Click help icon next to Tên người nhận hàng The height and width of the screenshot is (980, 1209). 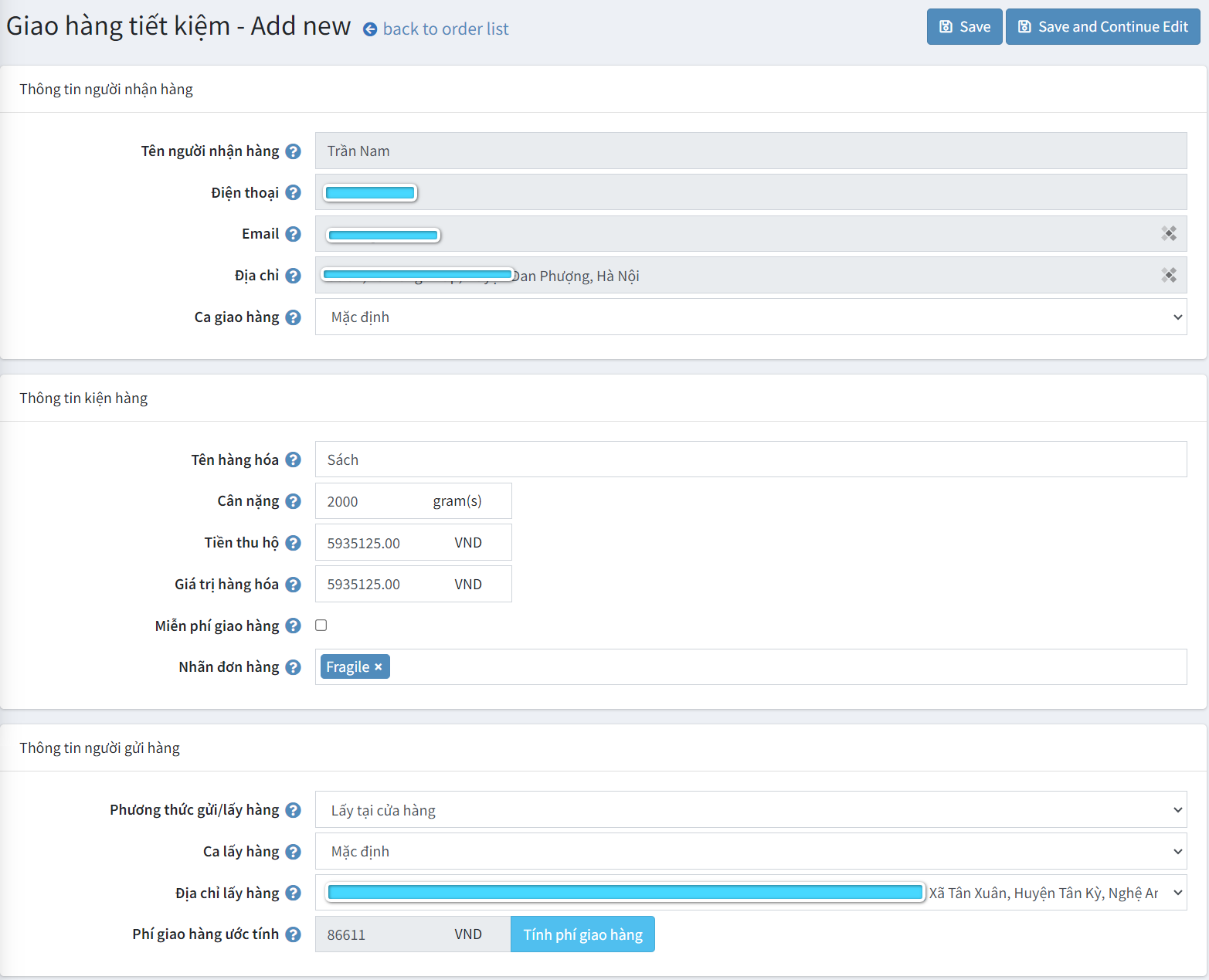pyautogui.click(x=293, y=151)
